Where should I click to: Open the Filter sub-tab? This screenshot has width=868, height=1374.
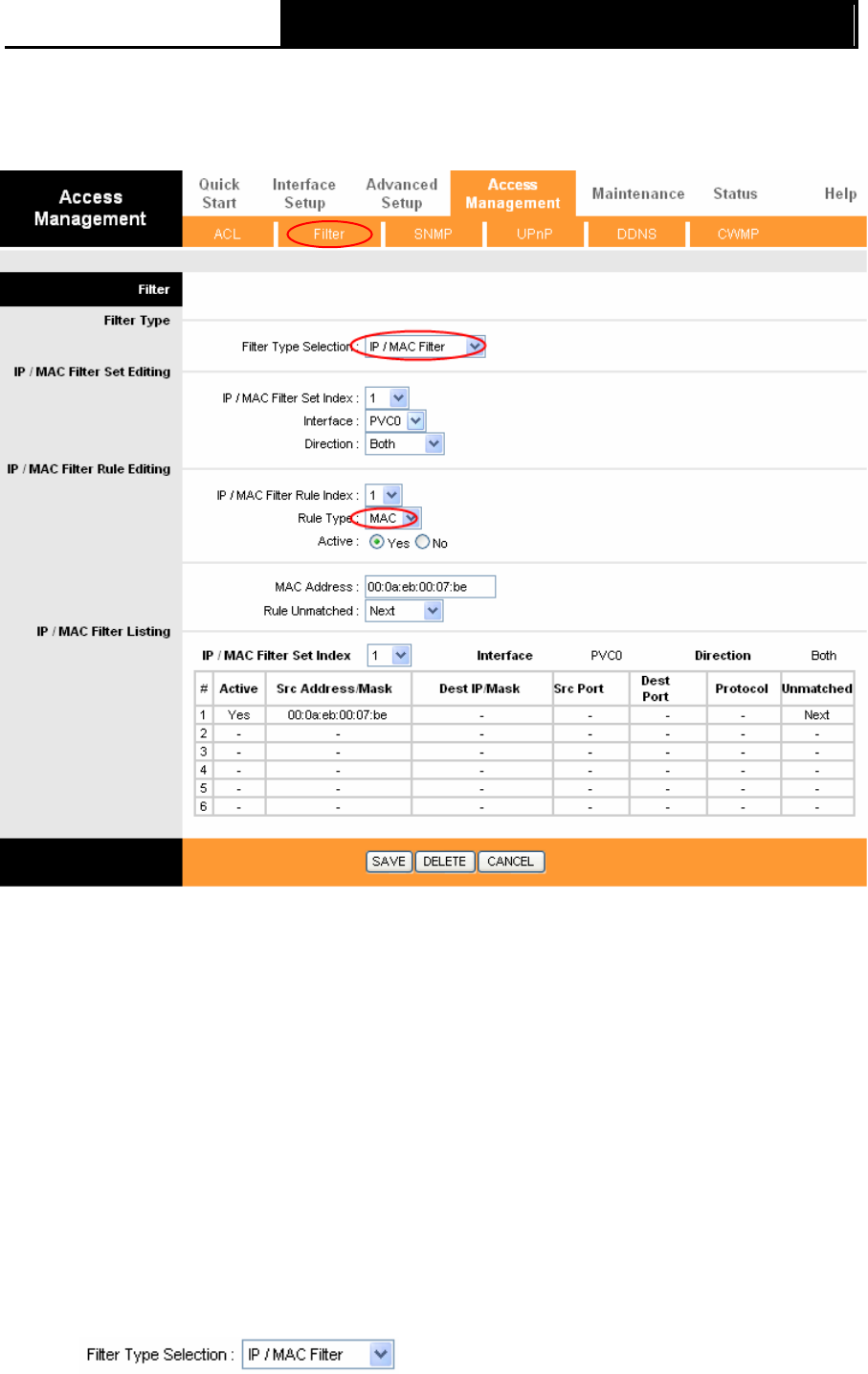click(328, 234)
